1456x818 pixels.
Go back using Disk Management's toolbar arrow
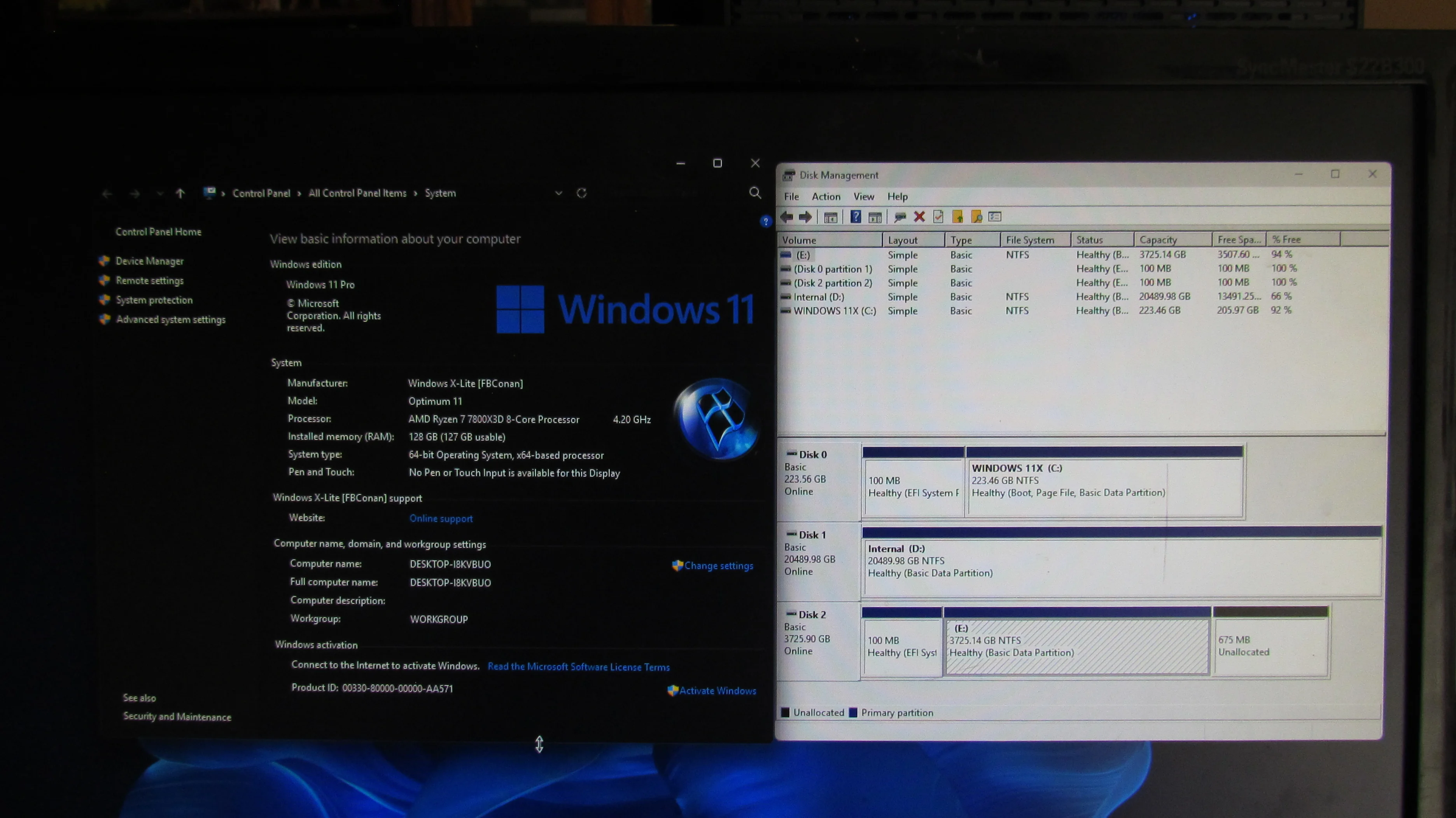coord(787,217)
